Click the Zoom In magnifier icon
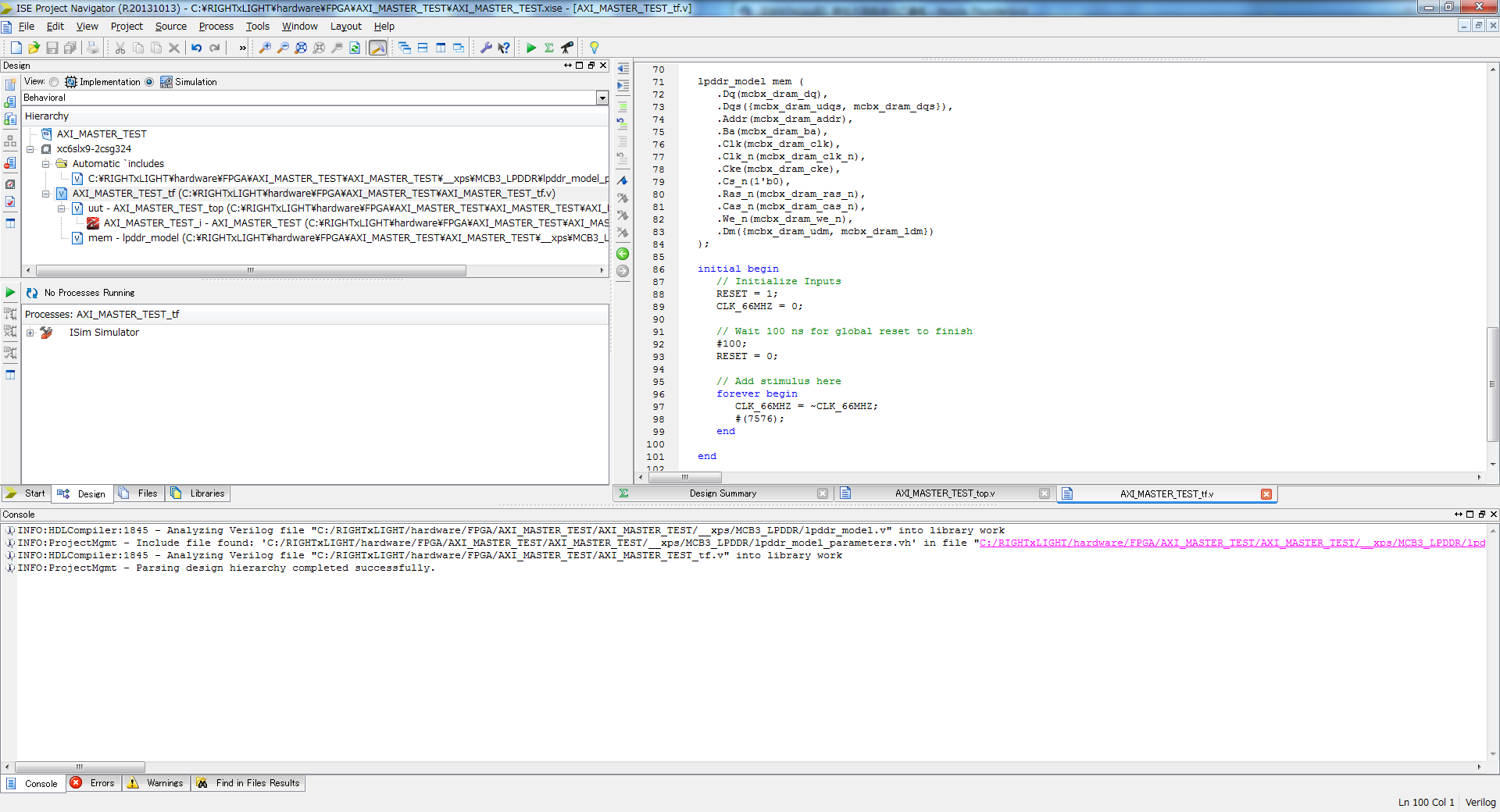Screen dimensions: 1500x812 (x=265, y=48)
